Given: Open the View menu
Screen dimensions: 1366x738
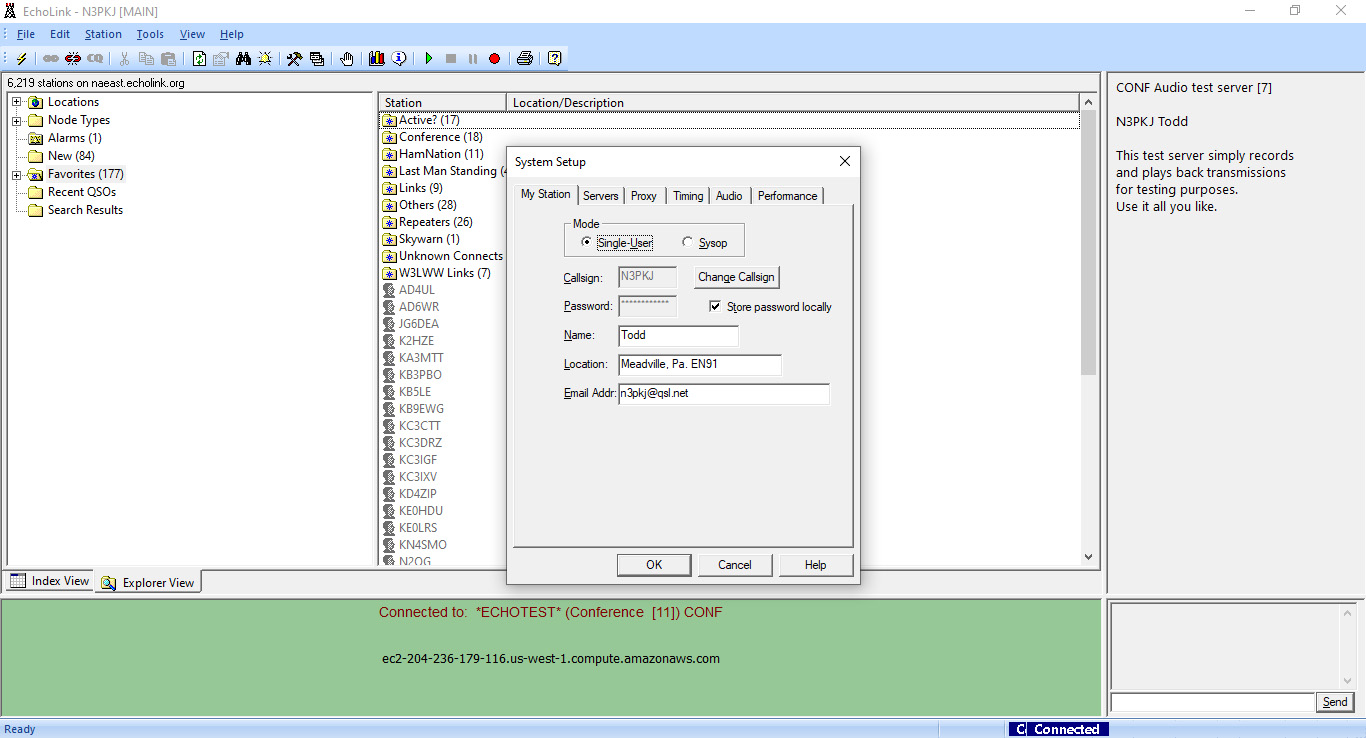Looking at the screenshot, I should (x=192, y=34).
